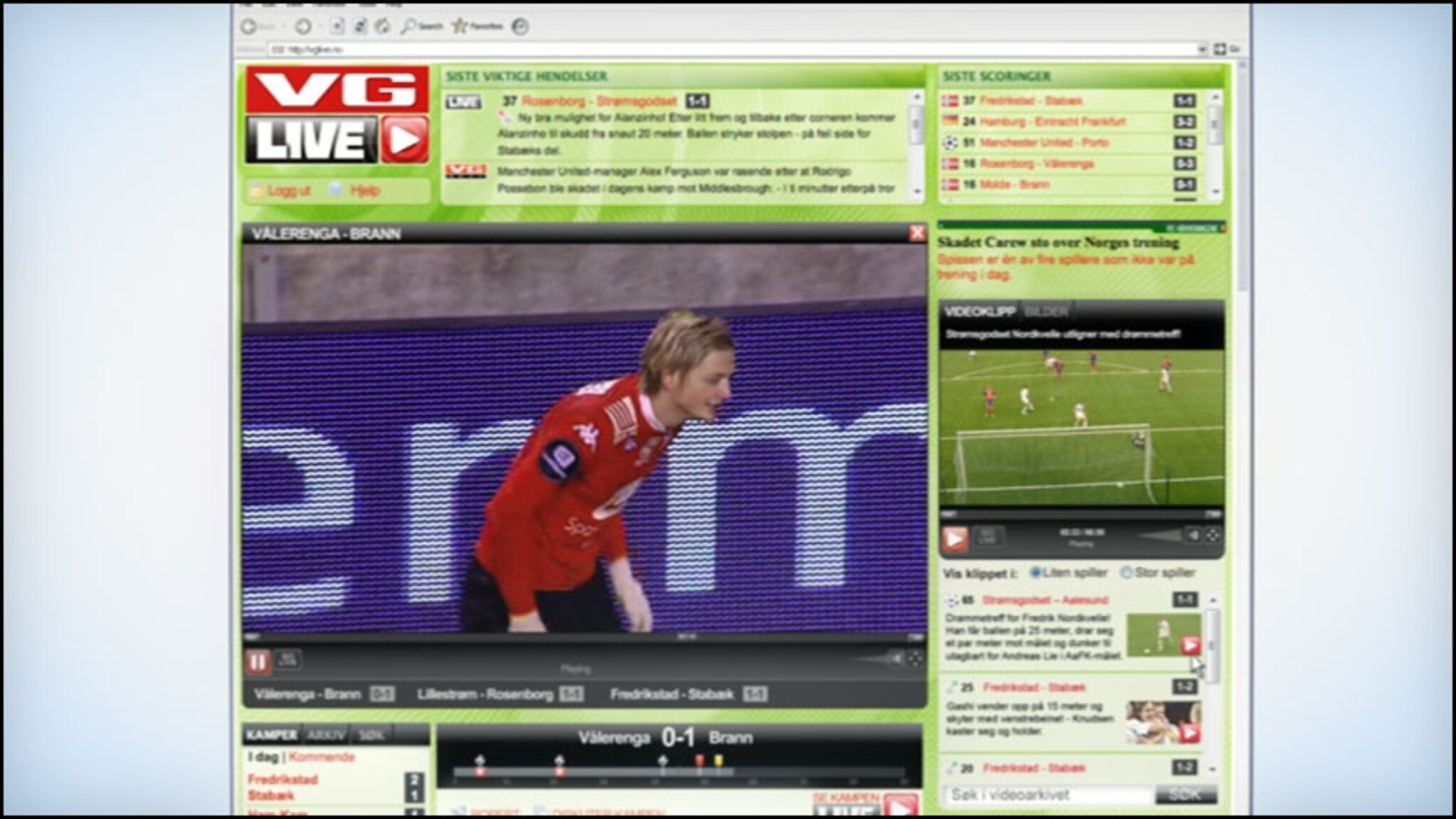Play the small video clip player
Image resolution: width=1456 pixels, height=819 pixels.
coord(955,539)
